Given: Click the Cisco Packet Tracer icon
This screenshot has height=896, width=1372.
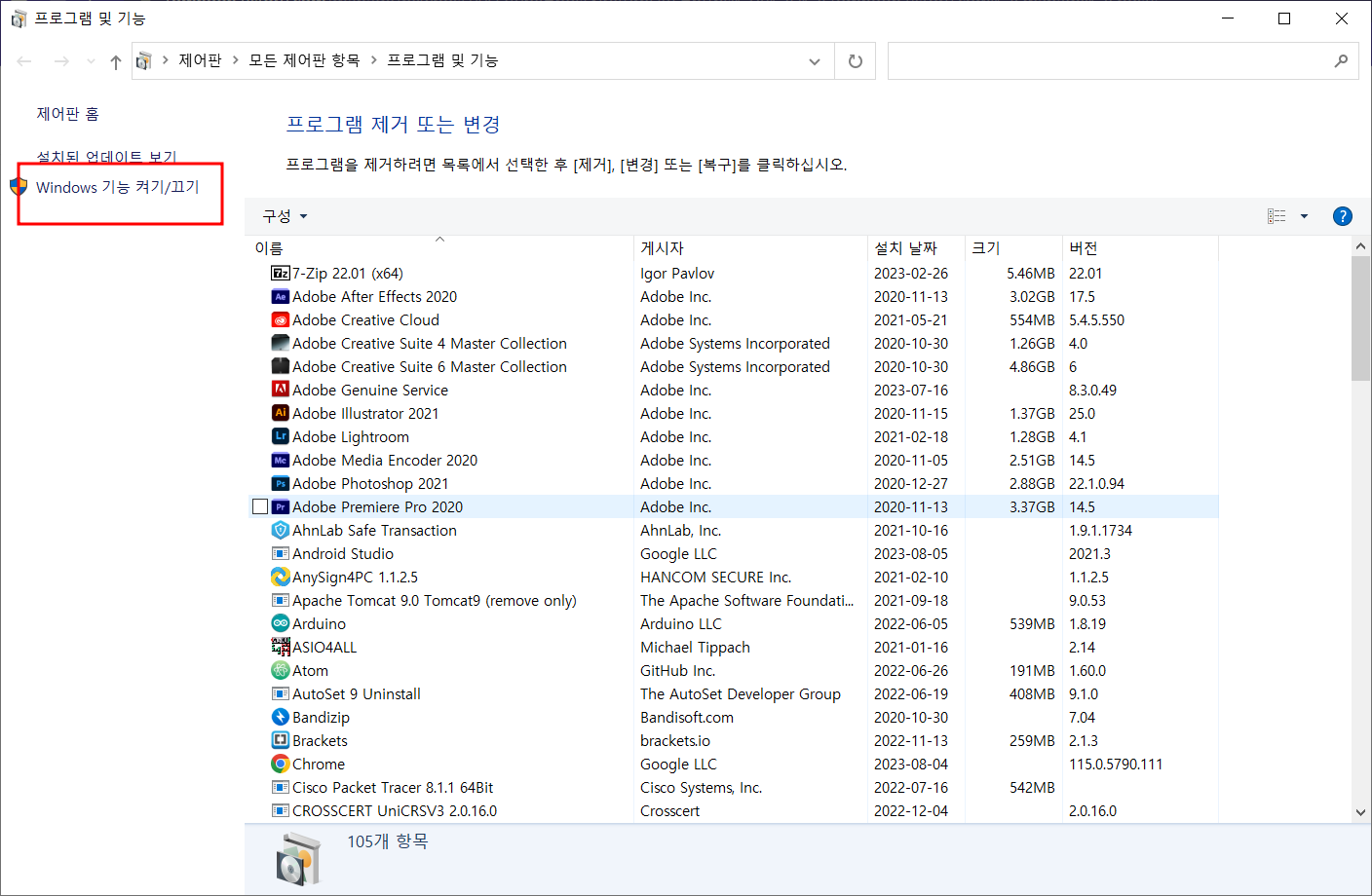Looking at the screenshot, I should point(281,787).
